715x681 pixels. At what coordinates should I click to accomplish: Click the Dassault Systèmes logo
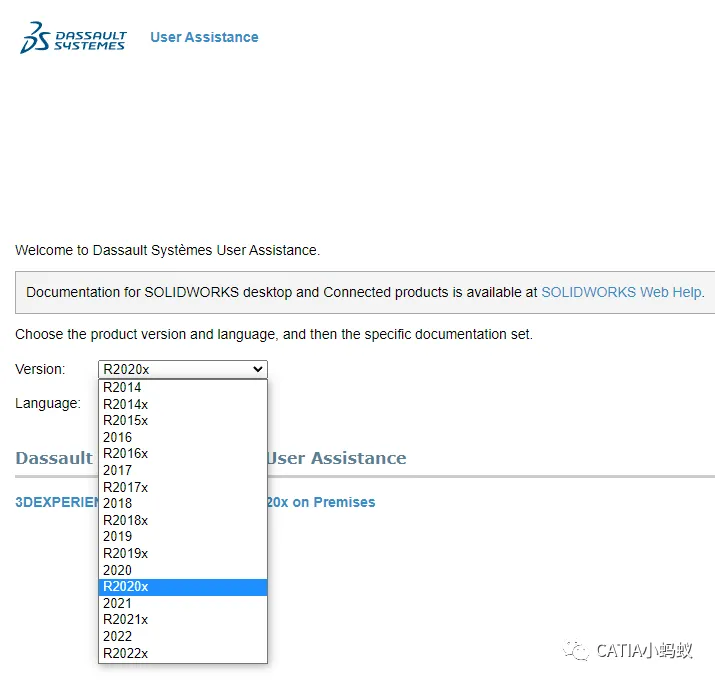(x=73, y=38)
